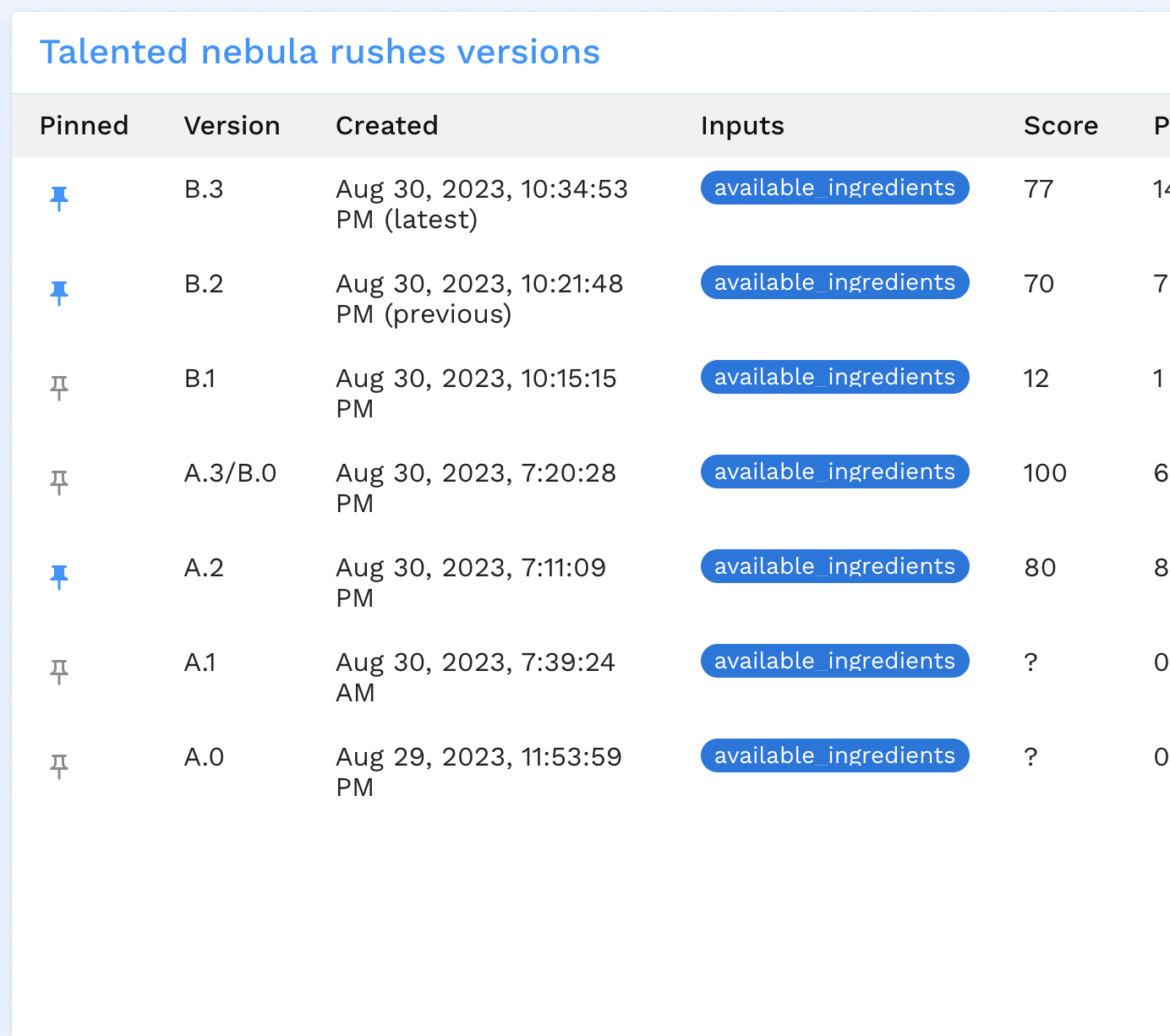The image size is (1170, 1036).
Task: Open available_ingredients input on A.3/B.0 row
Action: coord(834,472)
